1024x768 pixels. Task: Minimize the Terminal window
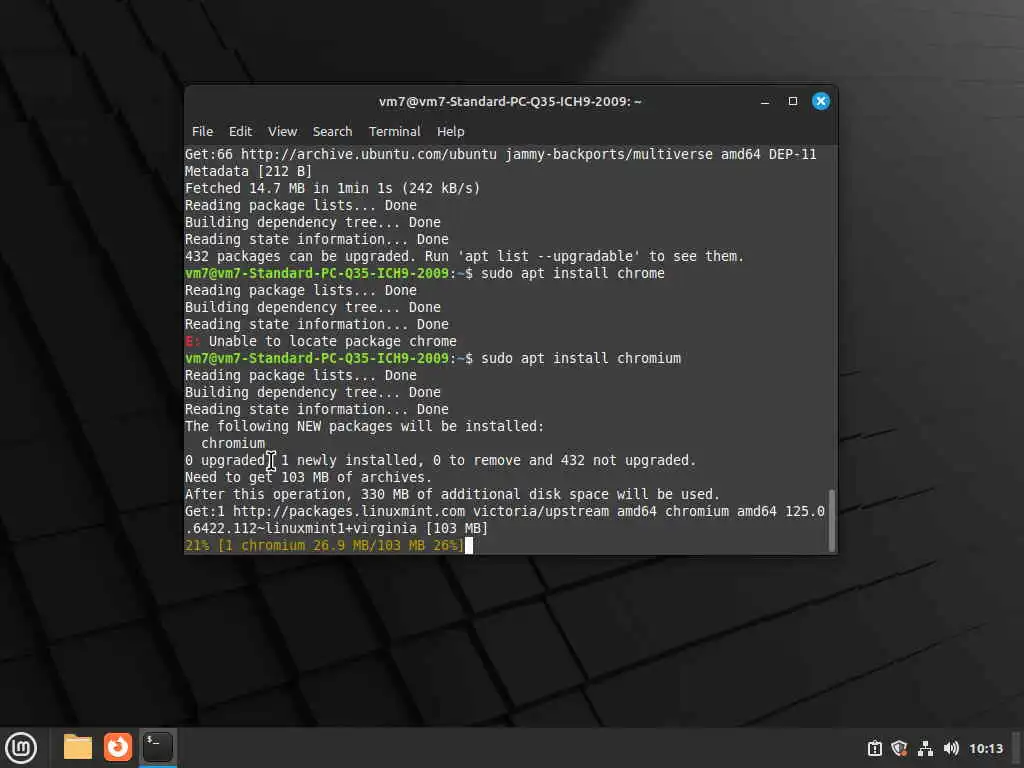click(765, 101)
